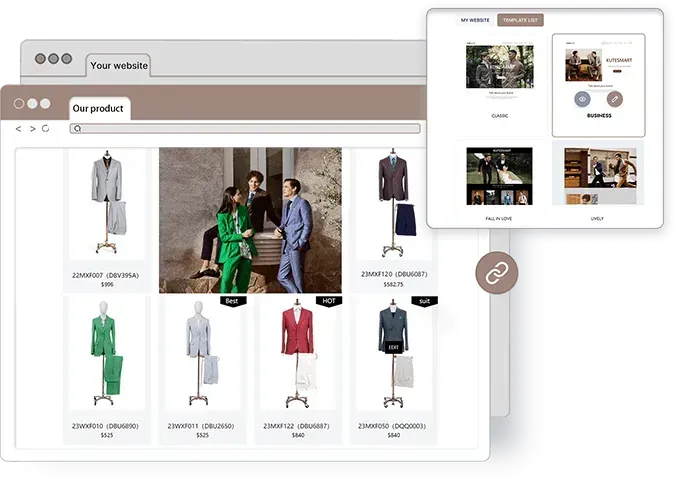The image size is (676, 486).
Task: Click the CLASSIC template label
Action: [x=500, y=116]
